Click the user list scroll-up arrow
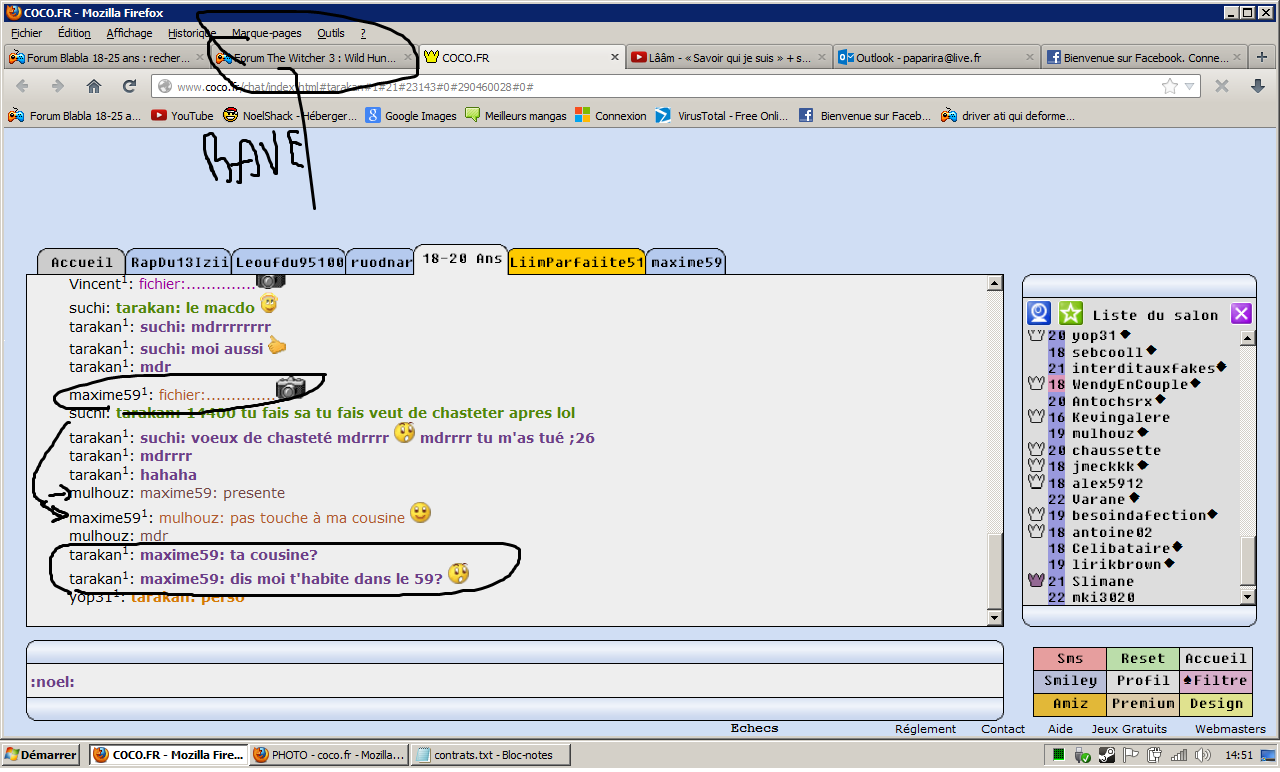 click(1247, 337)
